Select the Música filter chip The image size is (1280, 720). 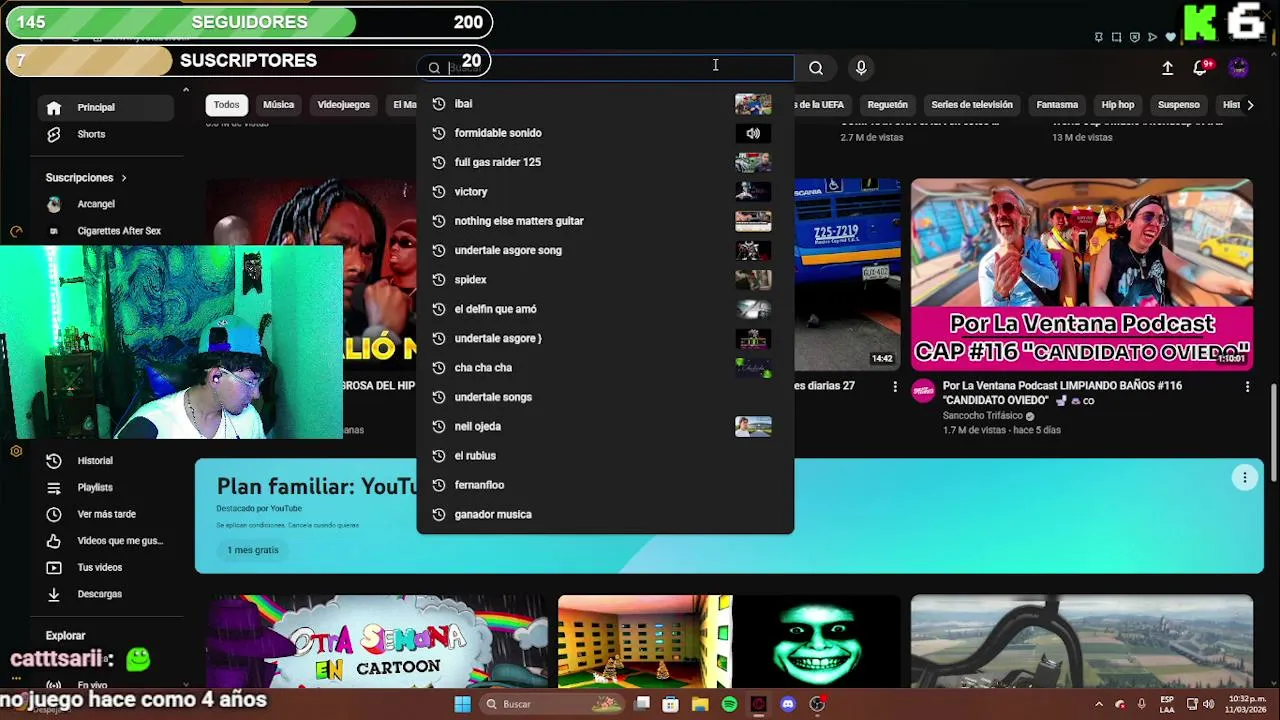pos(278,105)
